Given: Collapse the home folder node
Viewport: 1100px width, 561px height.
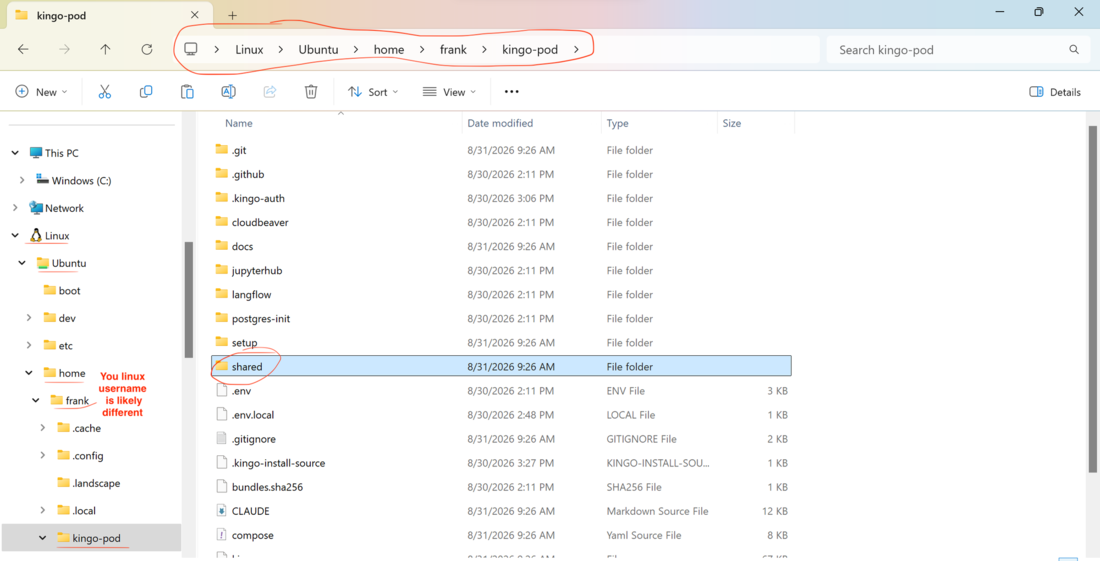Looking at the screenshot, I should pyautogui.click(x=29, y=373).
